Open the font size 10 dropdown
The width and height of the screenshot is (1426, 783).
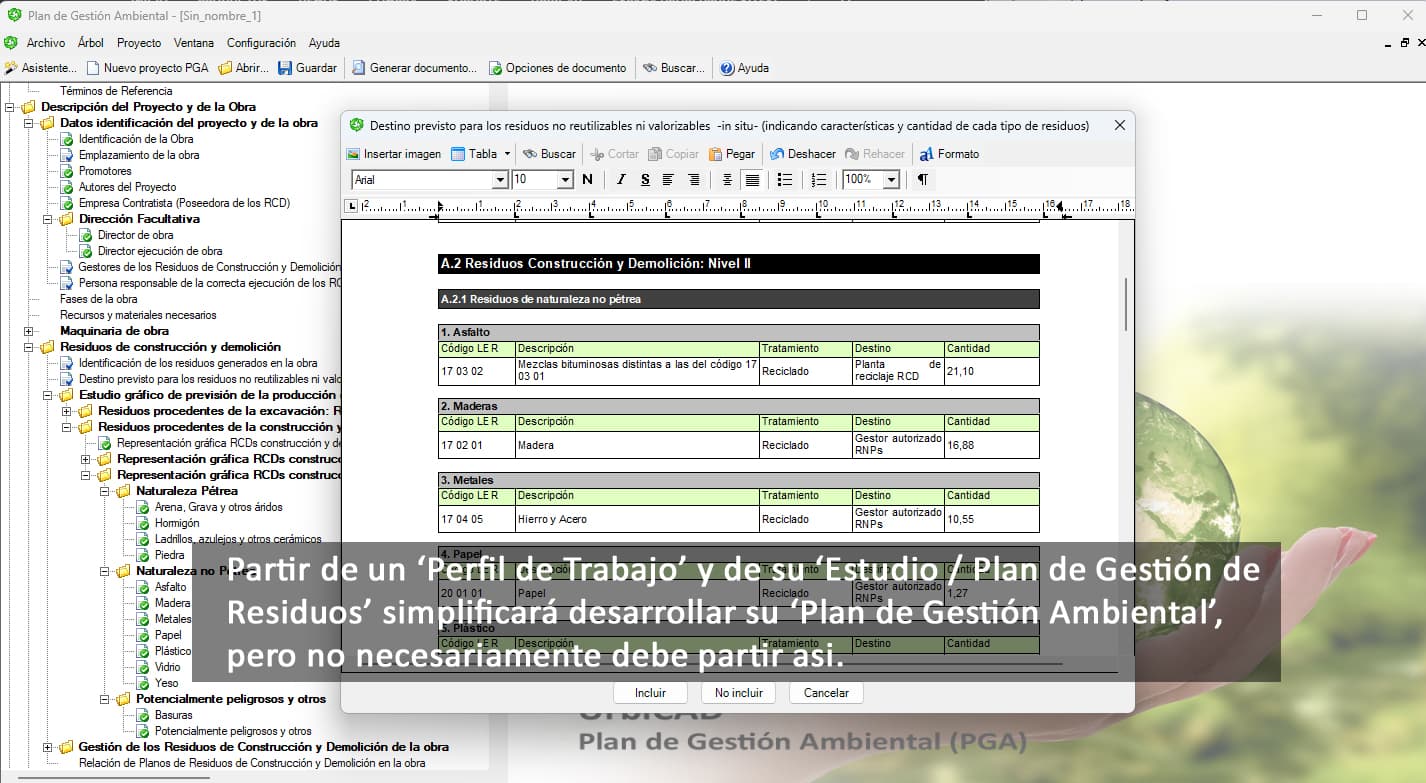[565, 180]
